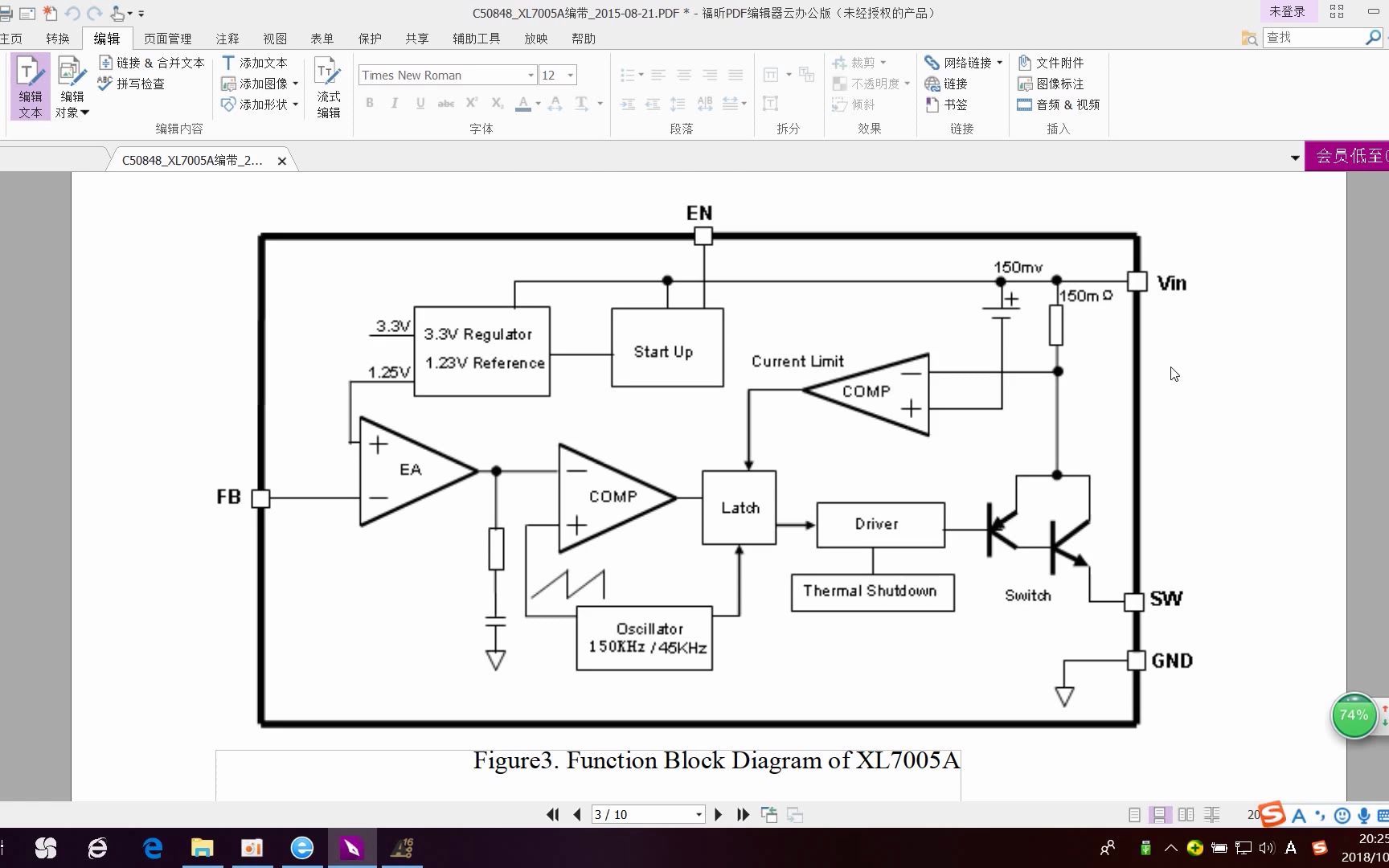This screenshot has width=1389, height=868.
Task: Go to last page button
Action: pos(744,815)
